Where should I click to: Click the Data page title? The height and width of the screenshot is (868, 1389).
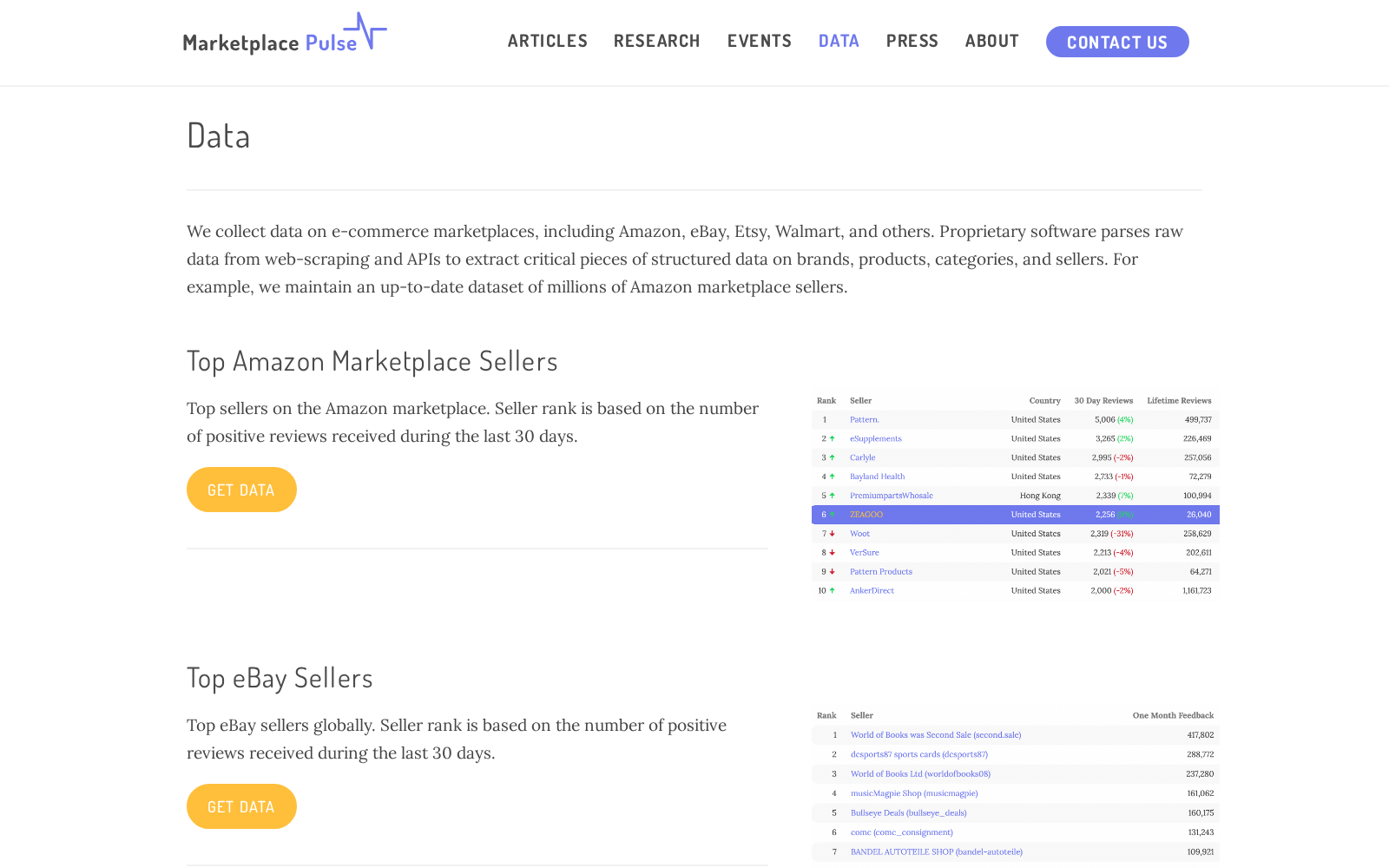(x=219, y=136)
